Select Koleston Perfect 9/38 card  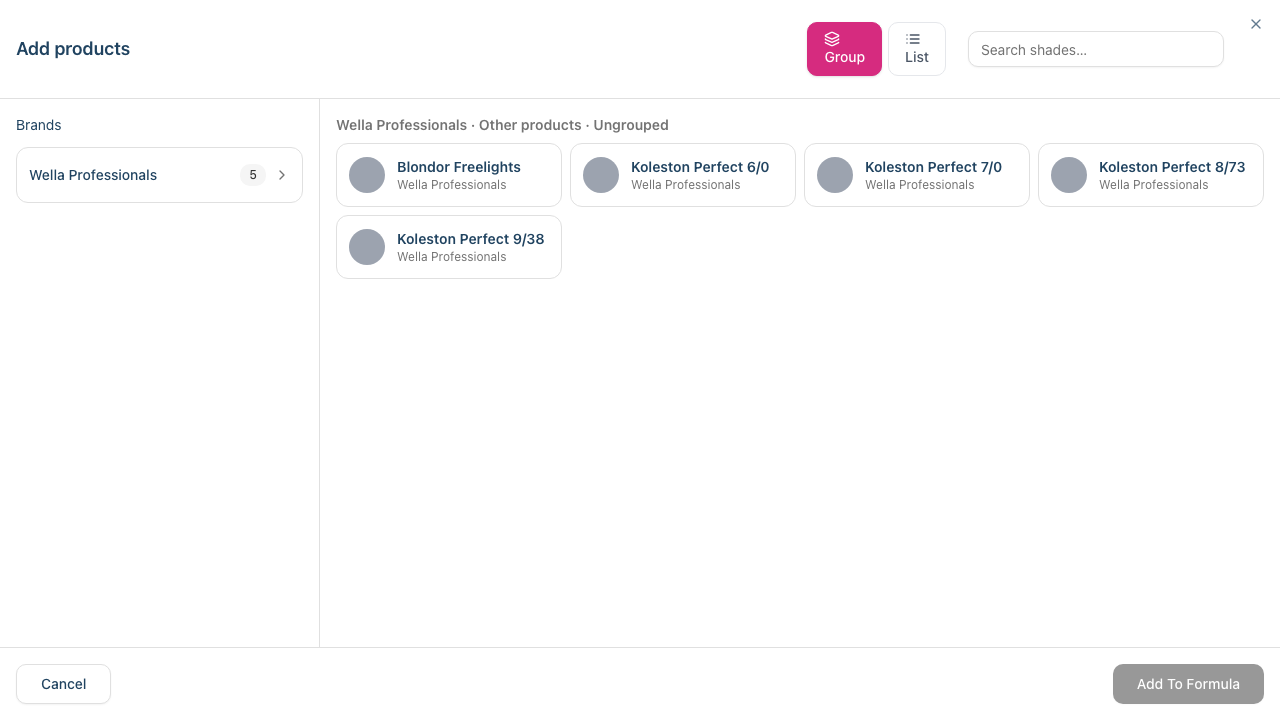point(449,247)
